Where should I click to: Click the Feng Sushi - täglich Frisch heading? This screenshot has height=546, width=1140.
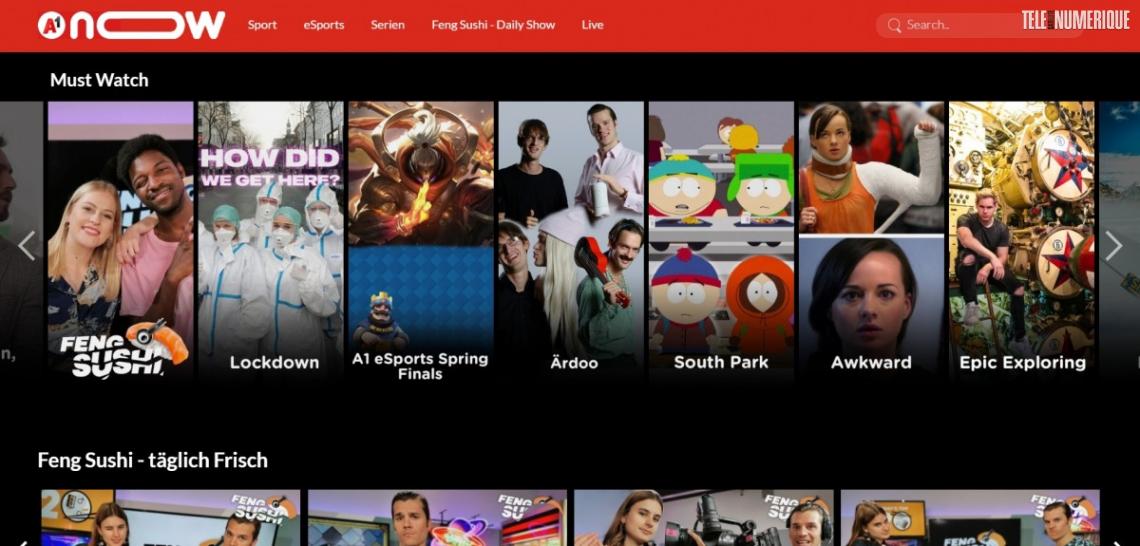[x=153, y=460]
